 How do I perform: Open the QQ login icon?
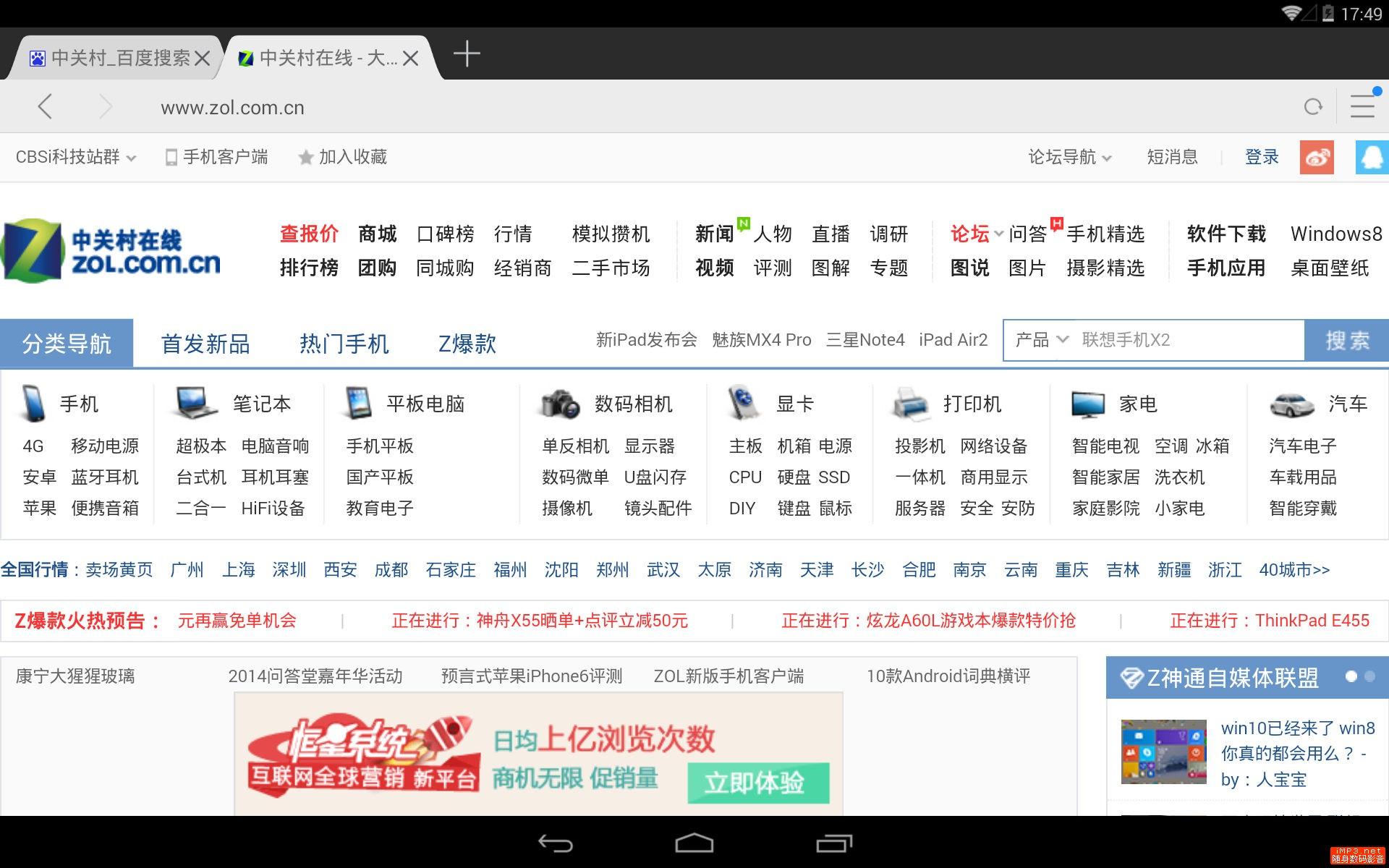[x=1372, y=157]
